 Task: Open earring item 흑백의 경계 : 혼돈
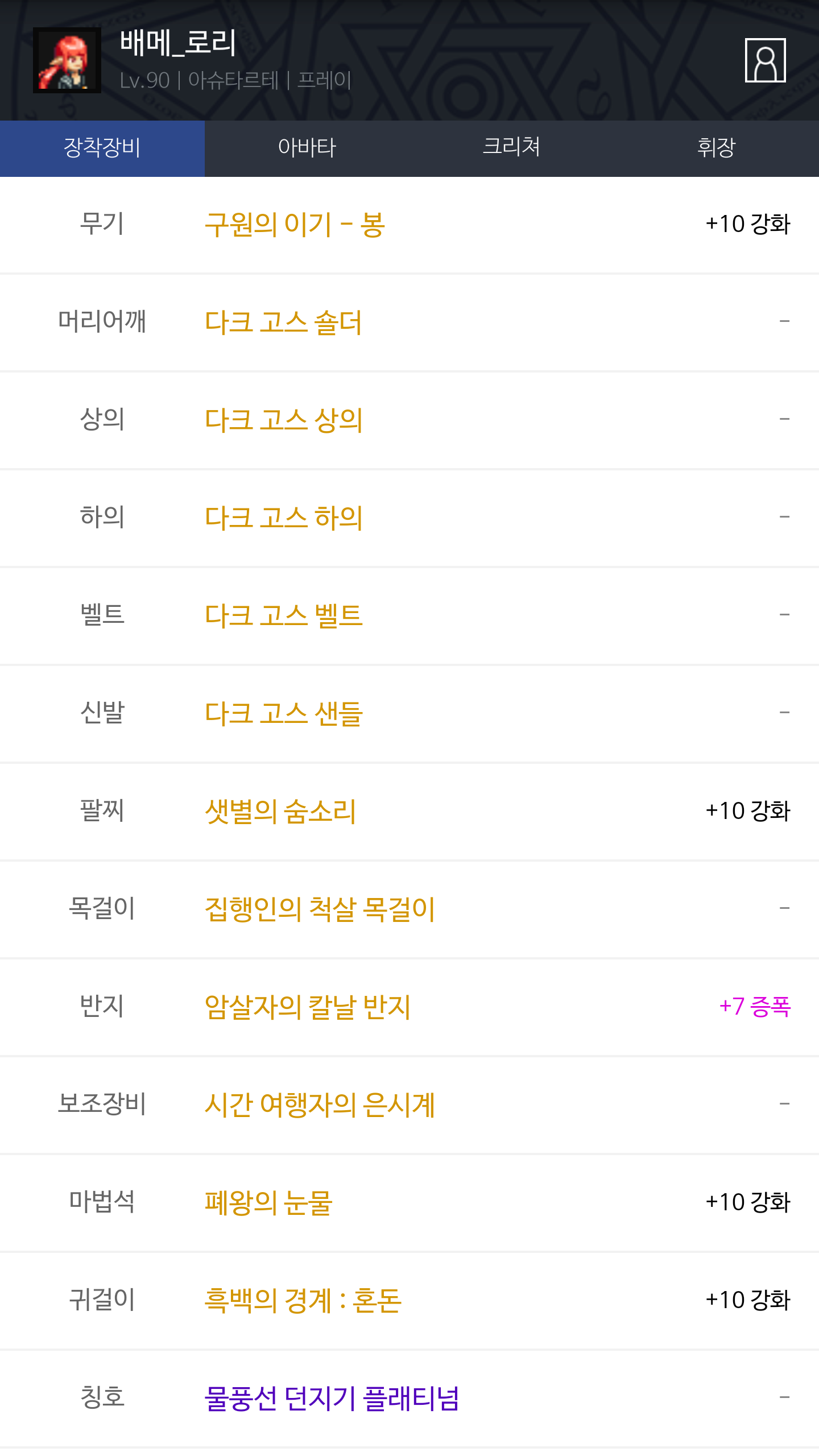tap(303, 1301)
